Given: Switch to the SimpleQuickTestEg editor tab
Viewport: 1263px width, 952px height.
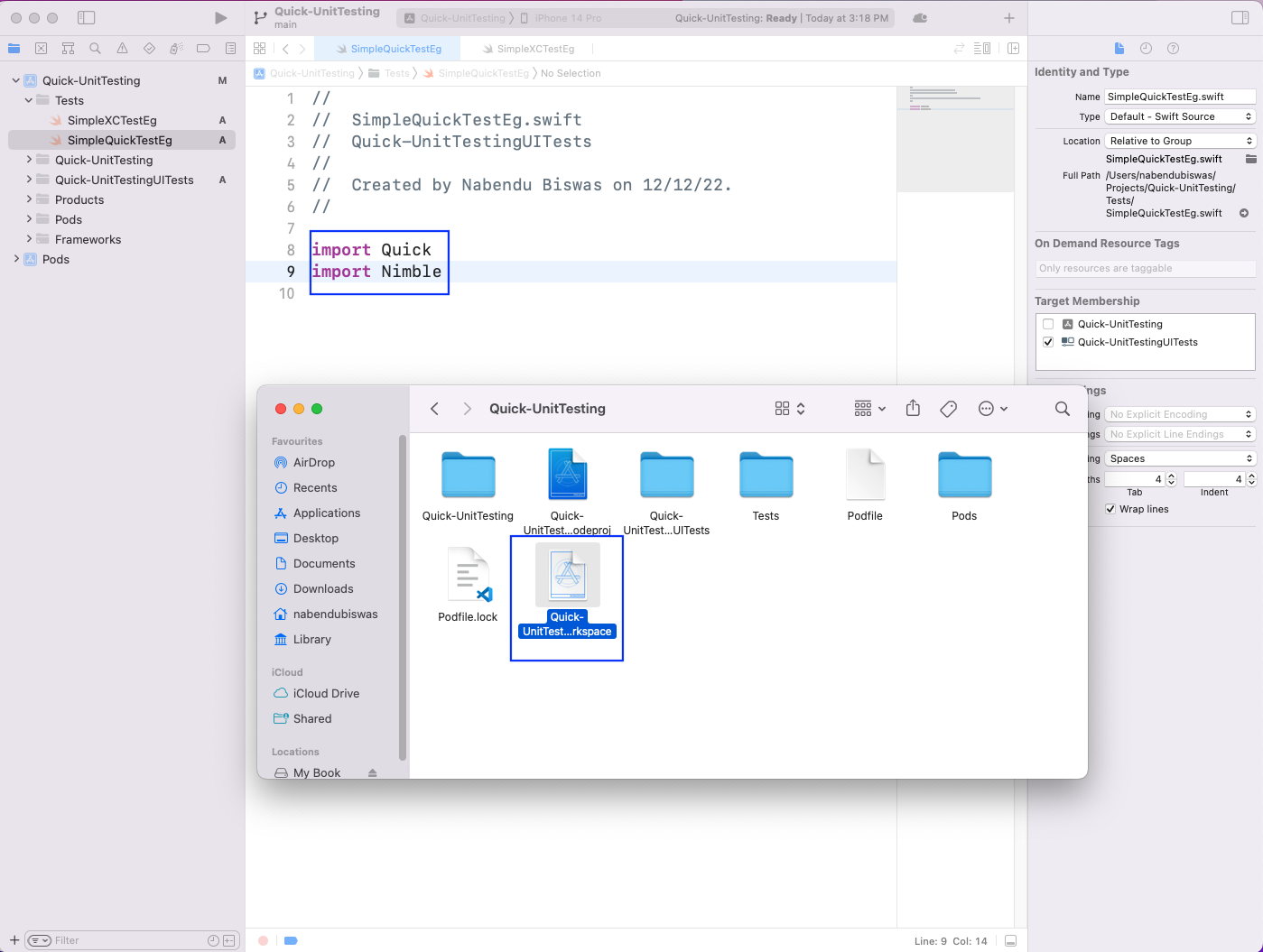Looking at the screenshot, I should (x=387, y=49).
